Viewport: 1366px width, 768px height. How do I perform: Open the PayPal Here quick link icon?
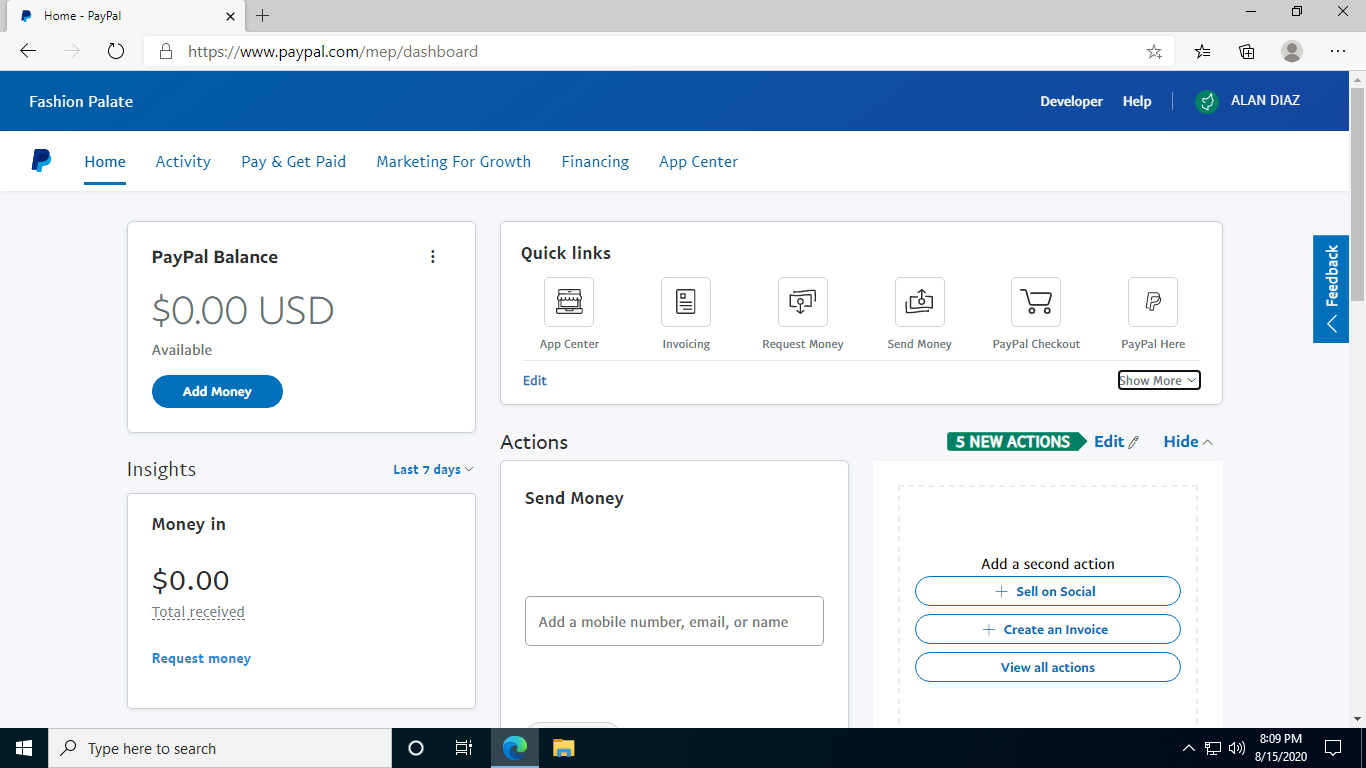click(x=1153, y=302)
